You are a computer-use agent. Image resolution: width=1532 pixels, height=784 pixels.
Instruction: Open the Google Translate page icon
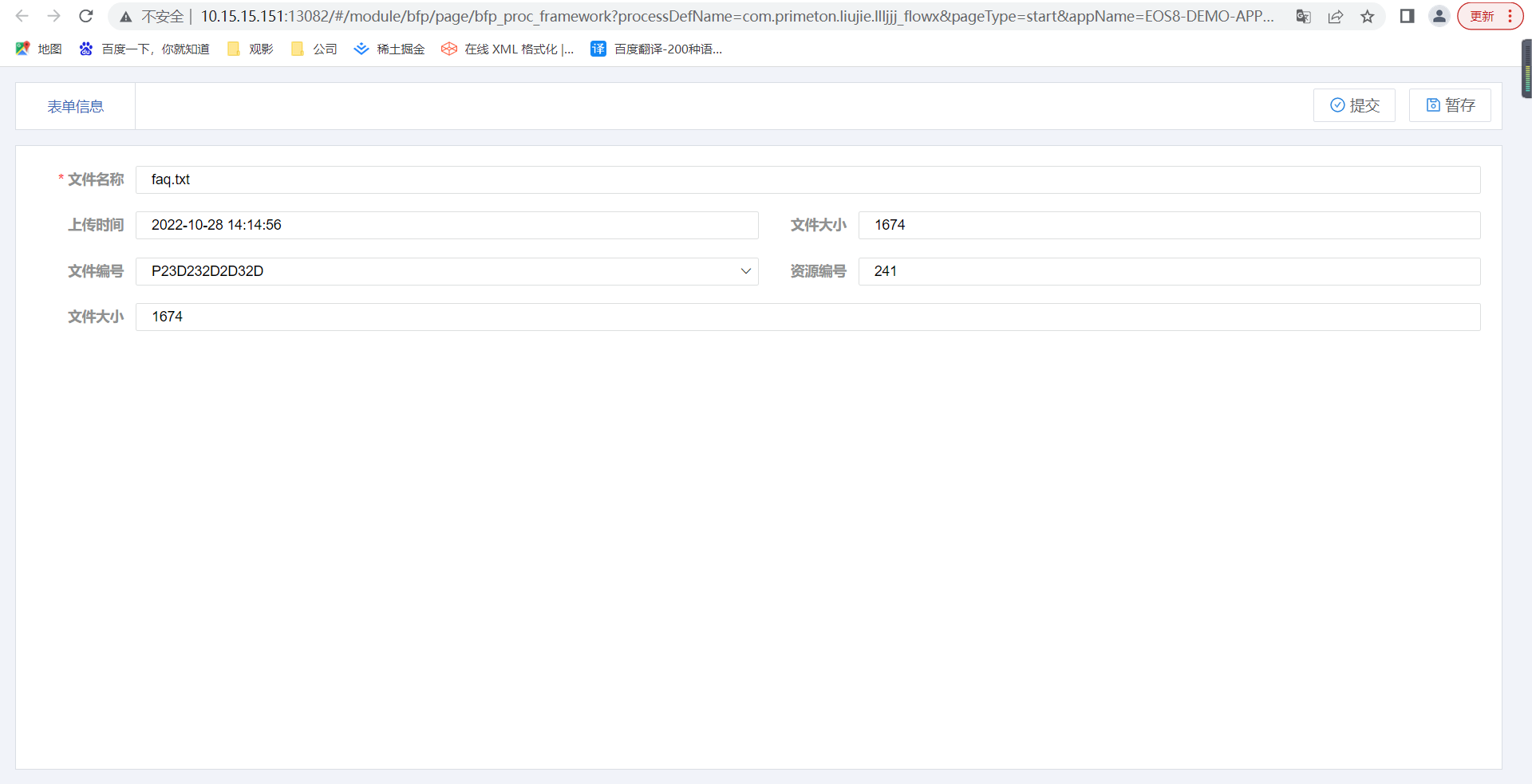(x=1304, y=17)
